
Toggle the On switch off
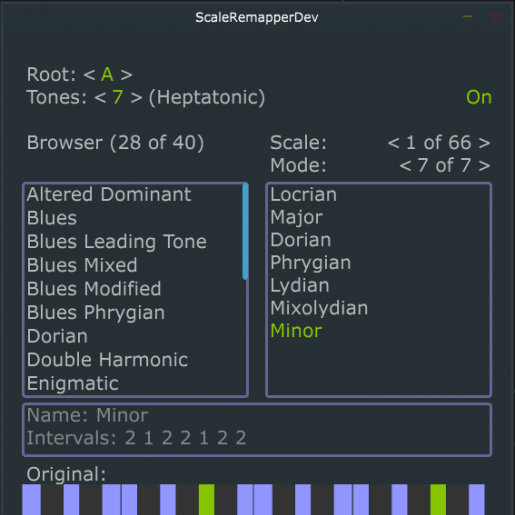click(x=479, y=97)
